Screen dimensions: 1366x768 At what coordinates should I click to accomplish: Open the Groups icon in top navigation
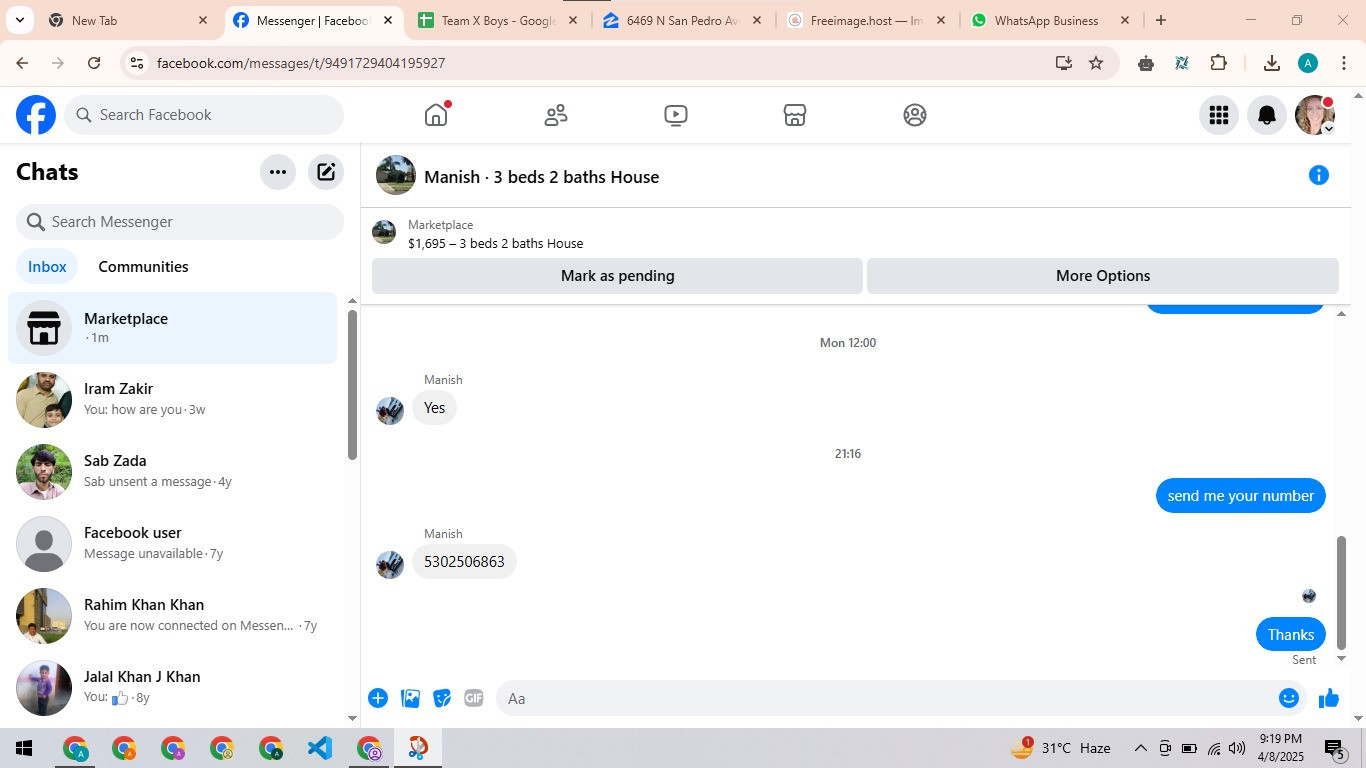915,115
